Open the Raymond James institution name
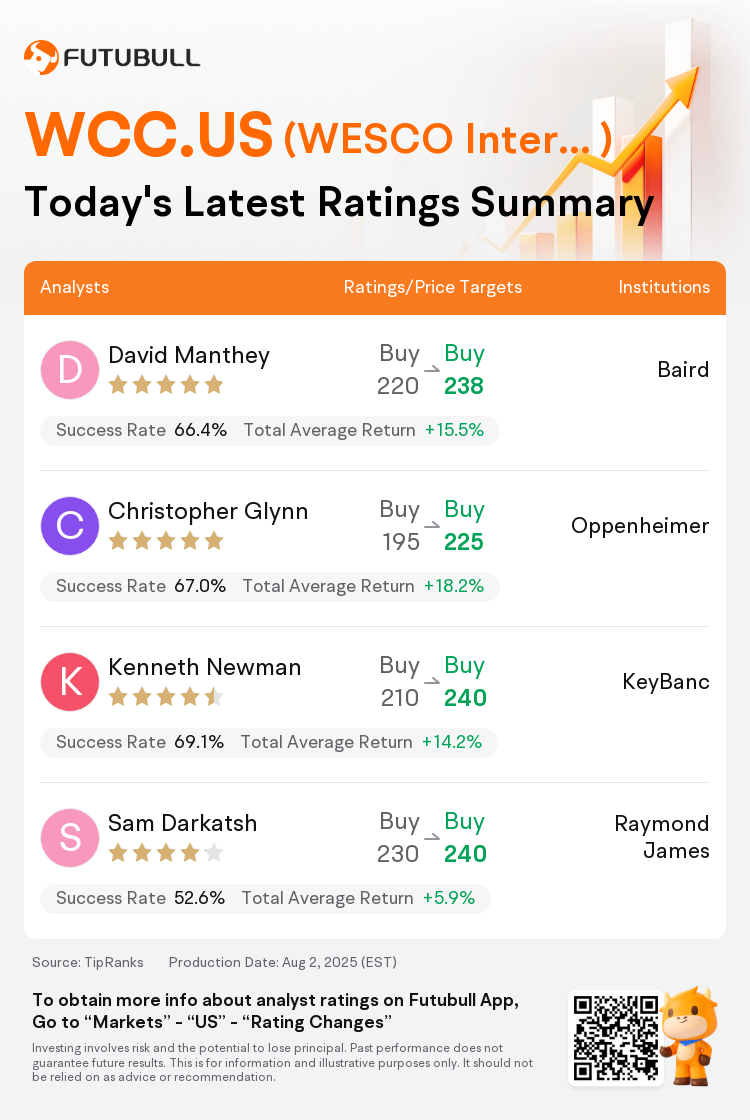This screenshot has width=750, height=1120. click(x=662, y=837)
